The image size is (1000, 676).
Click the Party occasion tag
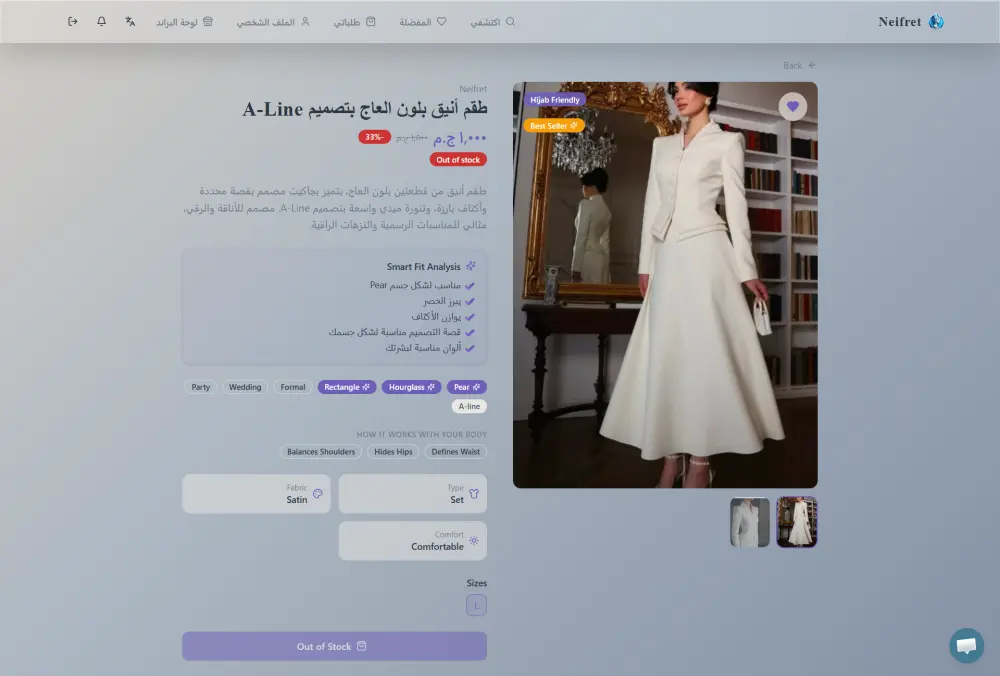(x=200, y=387)
